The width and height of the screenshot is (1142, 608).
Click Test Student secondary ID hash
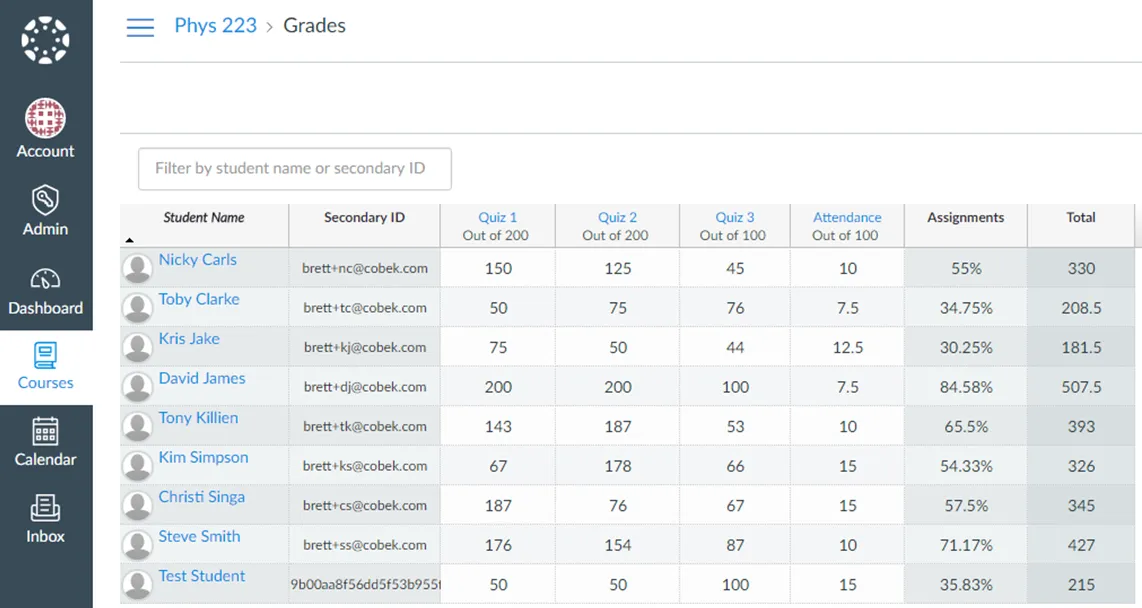365,584
